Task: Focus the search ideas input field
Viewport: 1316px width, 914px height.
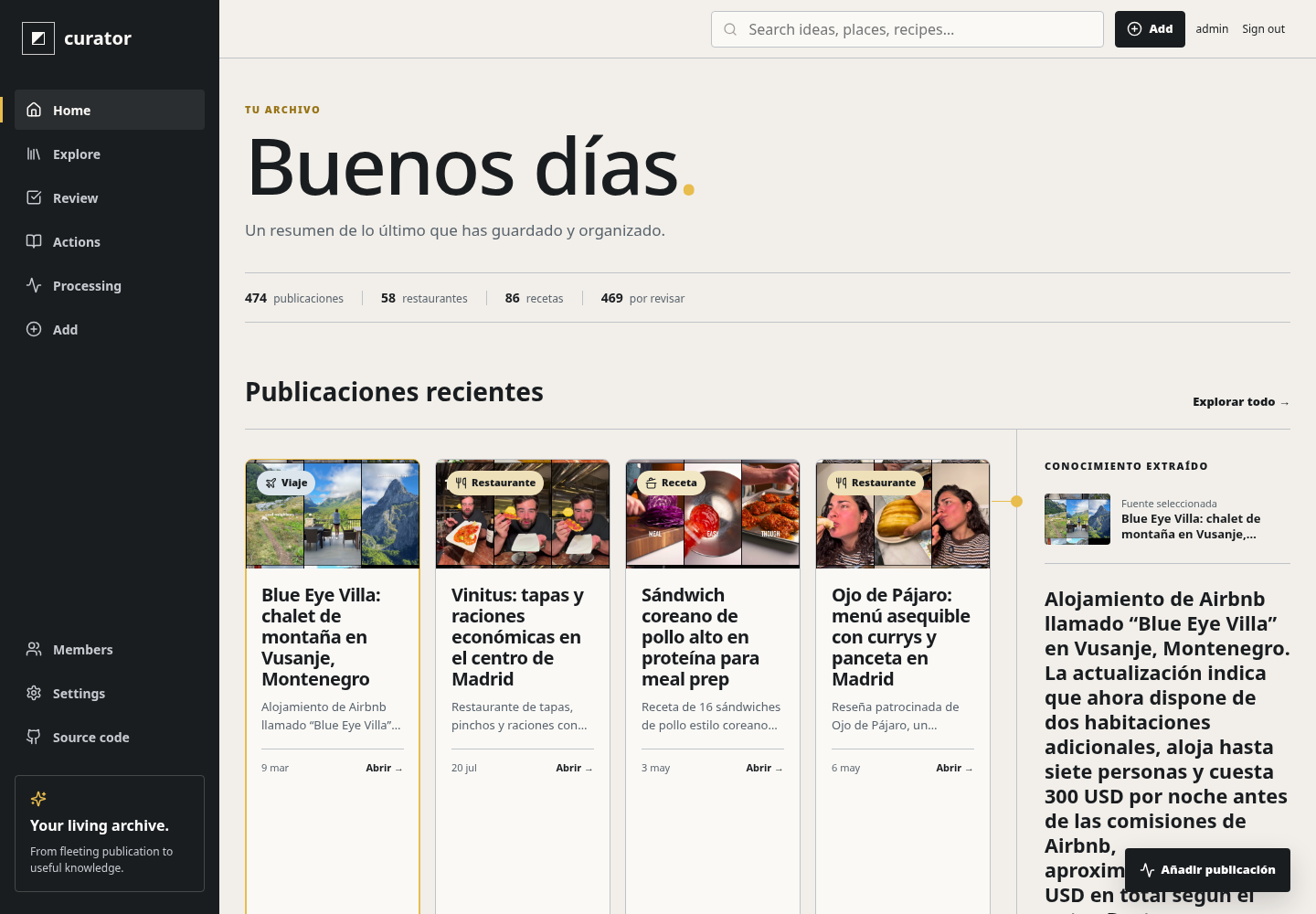Action: click(x=907, y=29)
